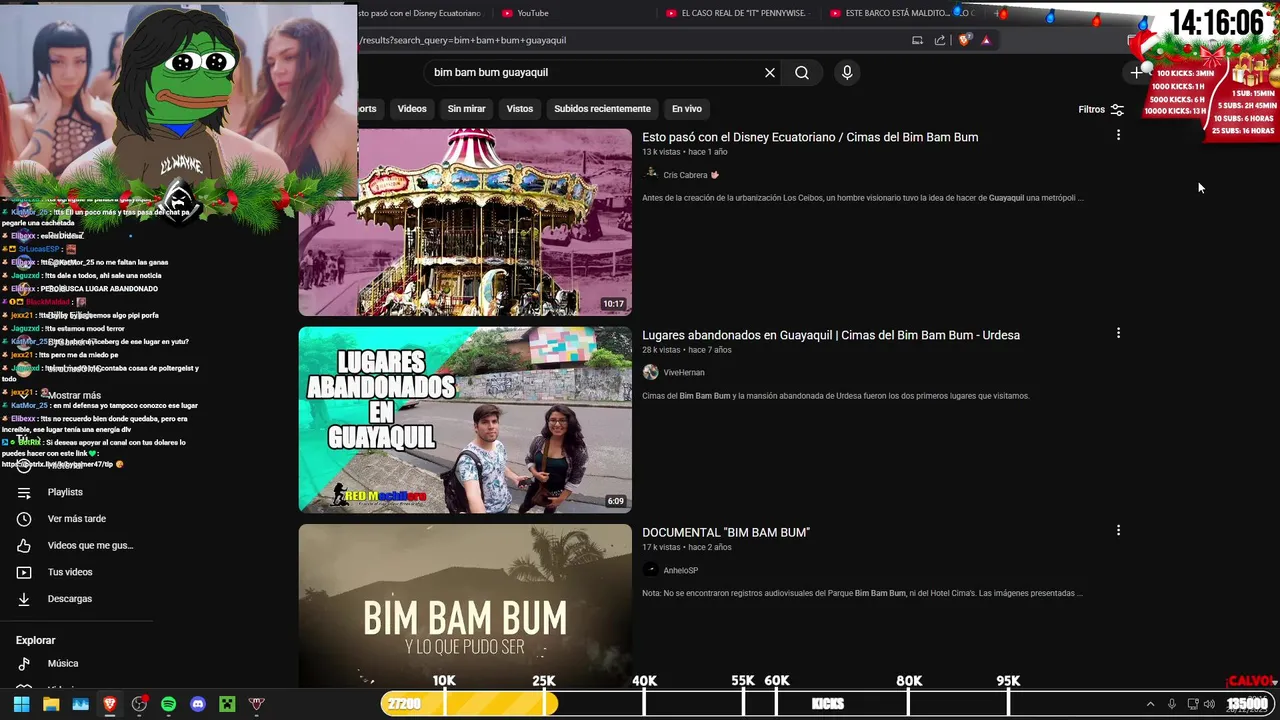
Task: Click the play icon beside Tus videos
Action: coord(24,572)
